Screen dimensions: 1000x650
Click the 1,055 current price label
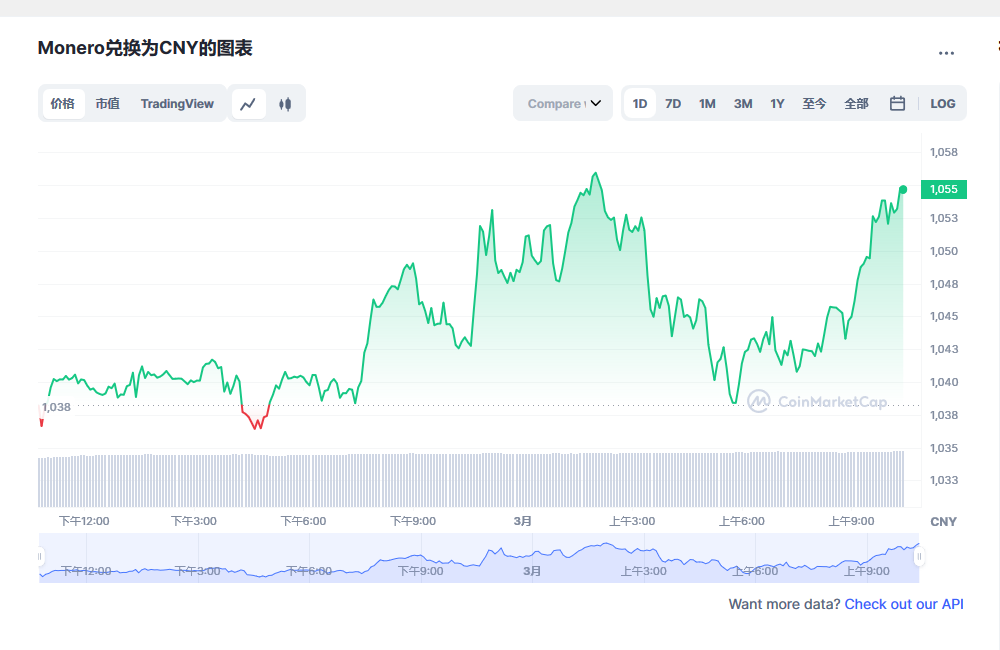point(943,189)
